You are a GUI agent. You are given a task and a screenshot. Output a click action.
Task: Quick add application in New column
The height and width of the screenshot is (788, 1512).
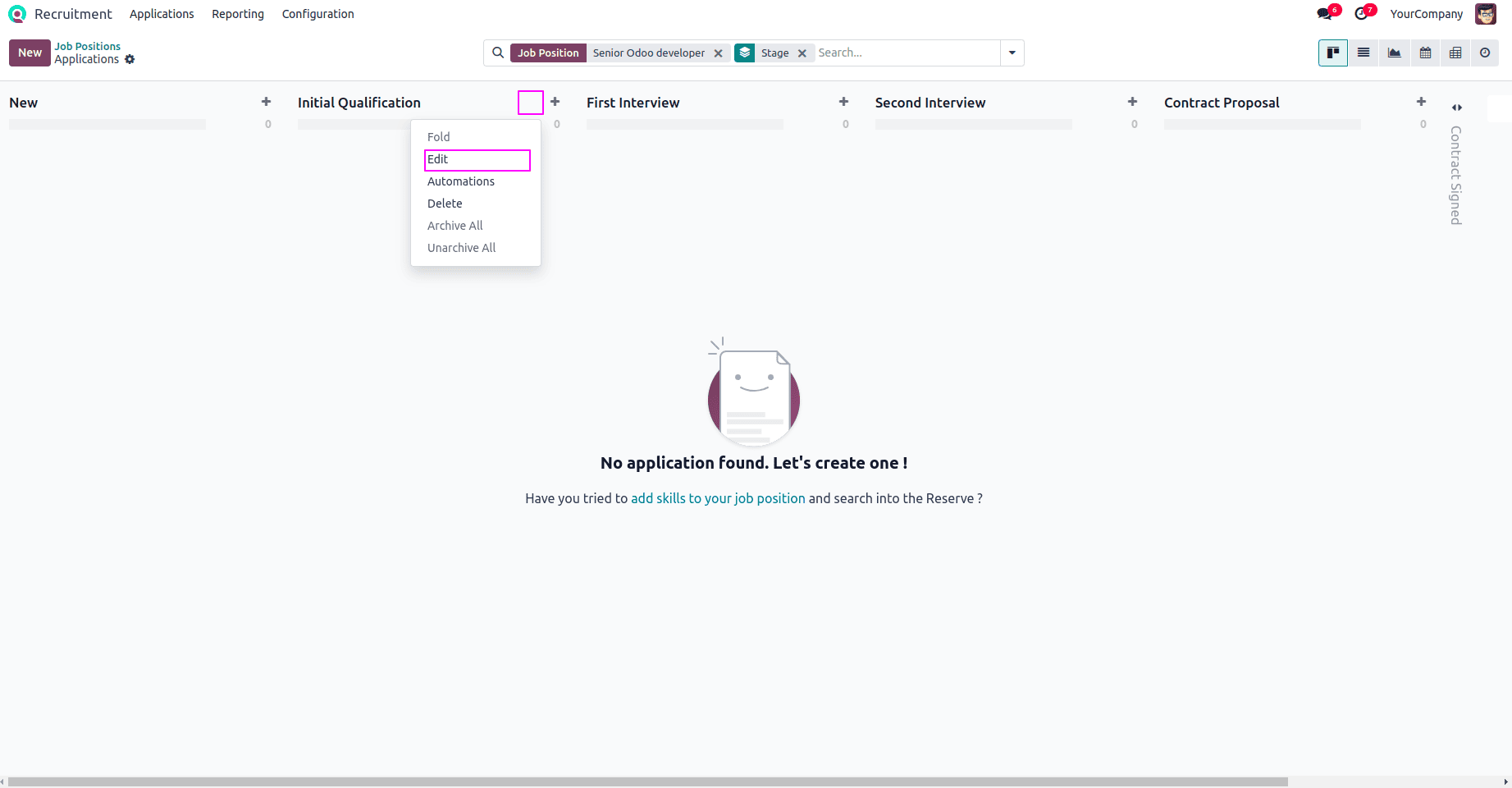click(x=266, y=102)
